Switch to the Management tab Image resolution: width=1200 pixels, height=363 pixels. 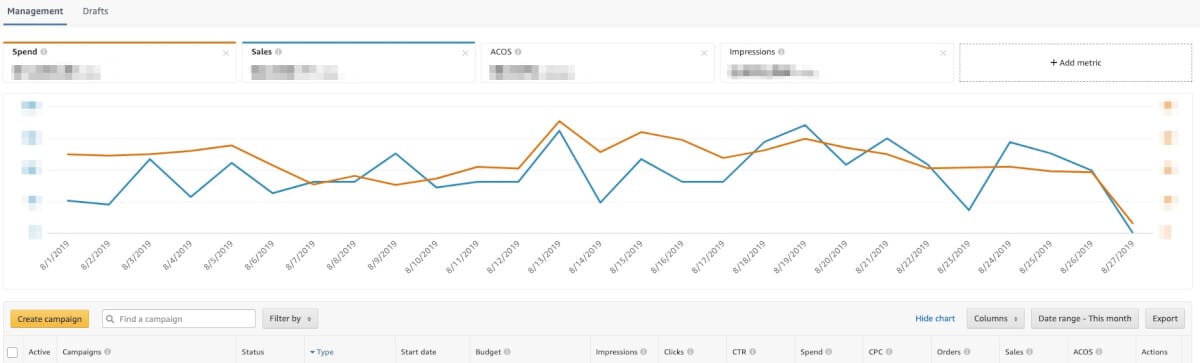[35, 11]
